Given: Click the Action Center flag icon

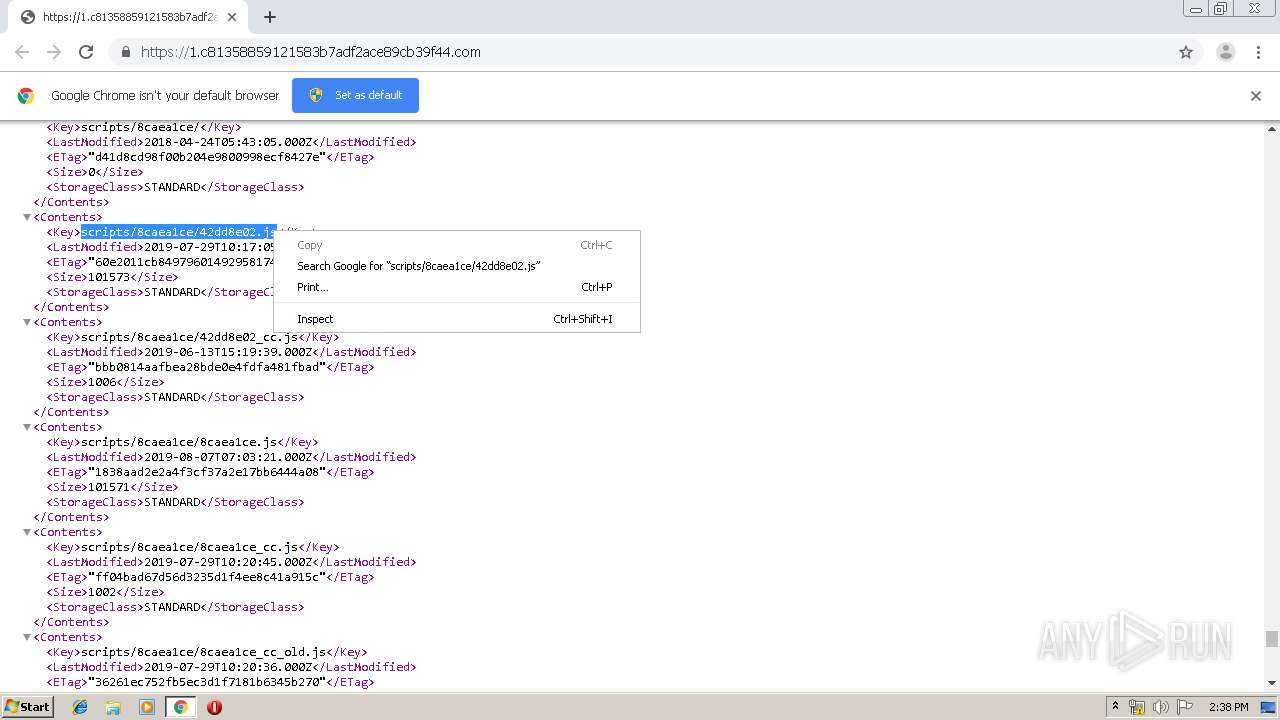Looking at the screenshot, I should coord(1185,707).
